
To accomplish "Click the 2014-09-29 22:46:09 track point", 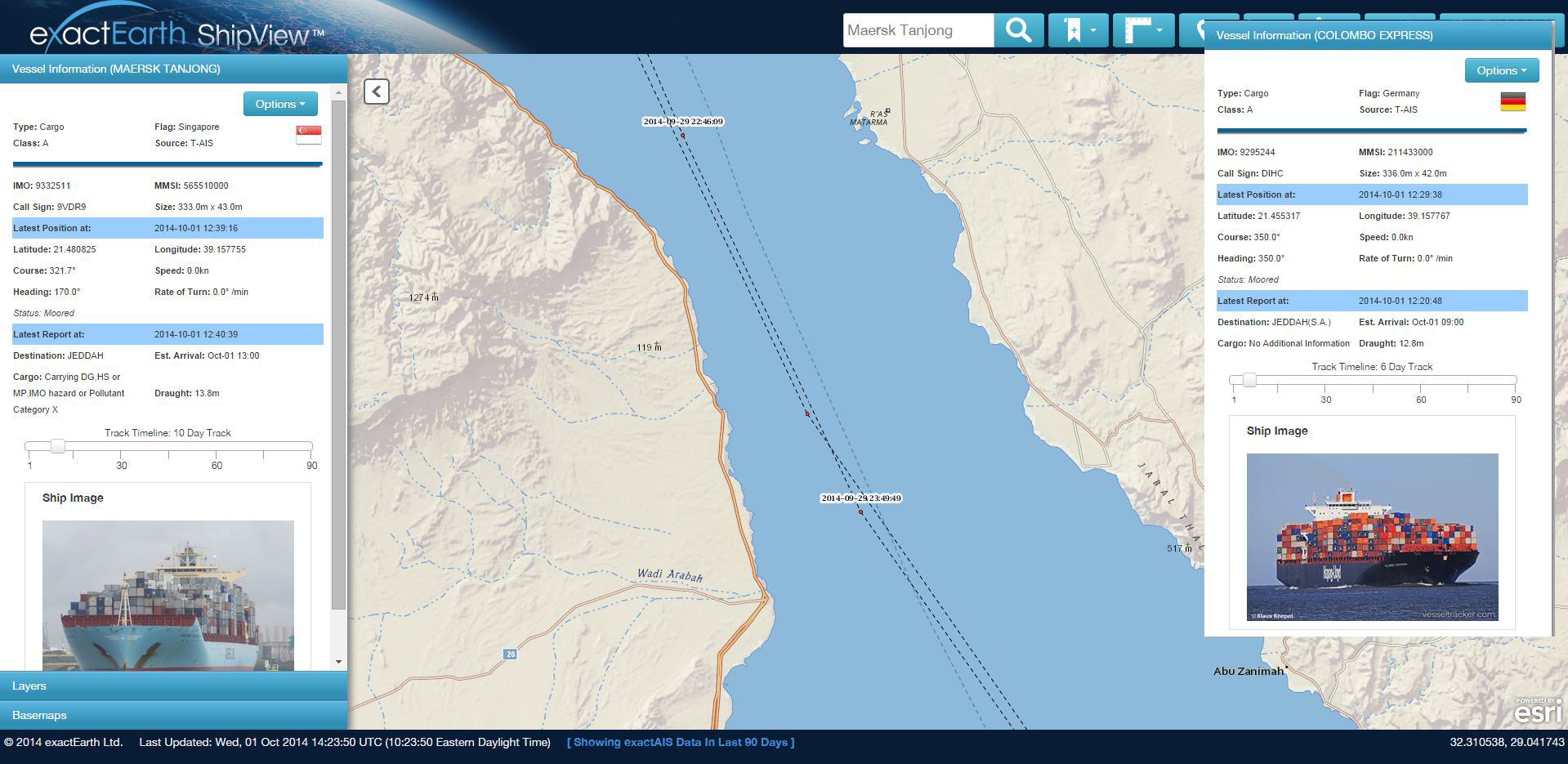I will click(683, 136).
